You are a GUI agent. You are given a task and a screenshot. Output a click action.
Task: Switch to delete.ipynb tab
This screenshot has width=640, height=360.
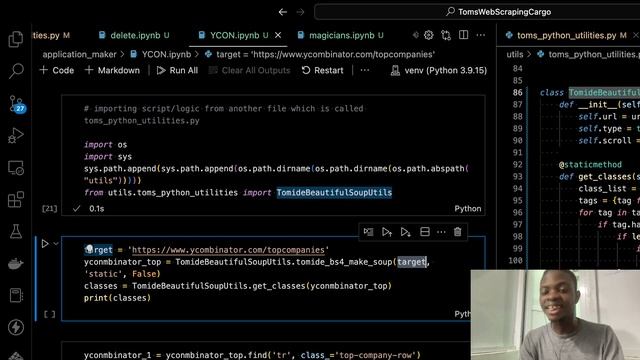(x=134, y=36)
